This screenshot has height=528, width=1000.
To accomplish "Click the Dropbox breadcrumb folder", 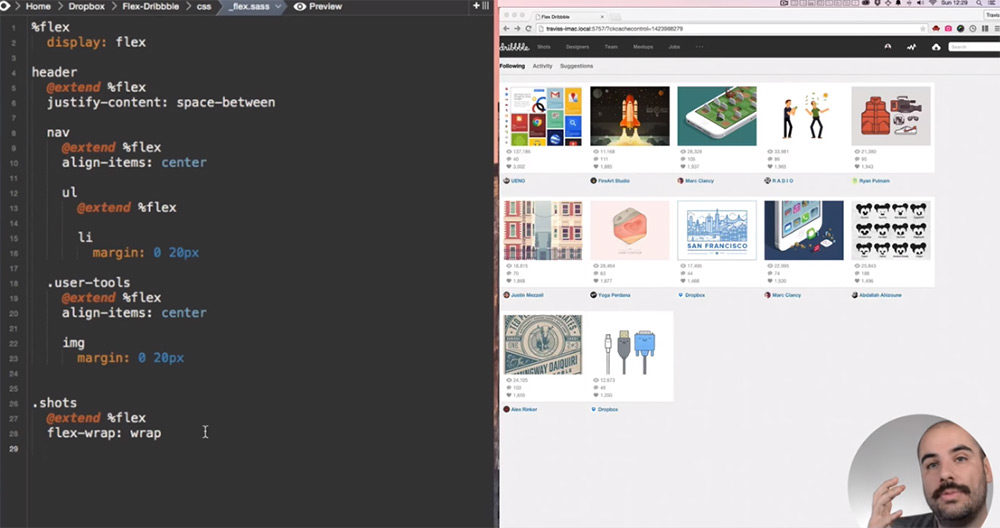I will (x=86, y=6).
